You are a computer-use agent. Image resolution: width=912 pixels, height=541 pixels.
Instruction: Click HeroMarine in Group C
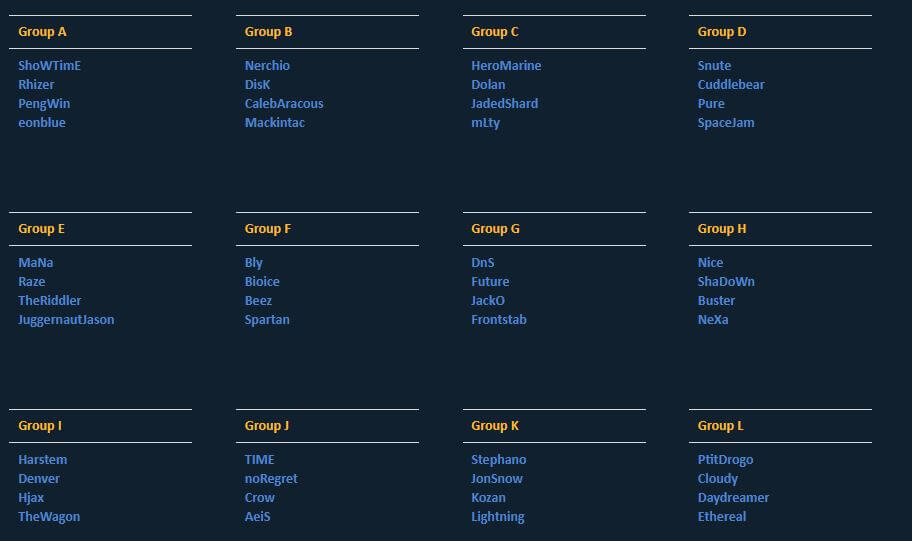506,66
